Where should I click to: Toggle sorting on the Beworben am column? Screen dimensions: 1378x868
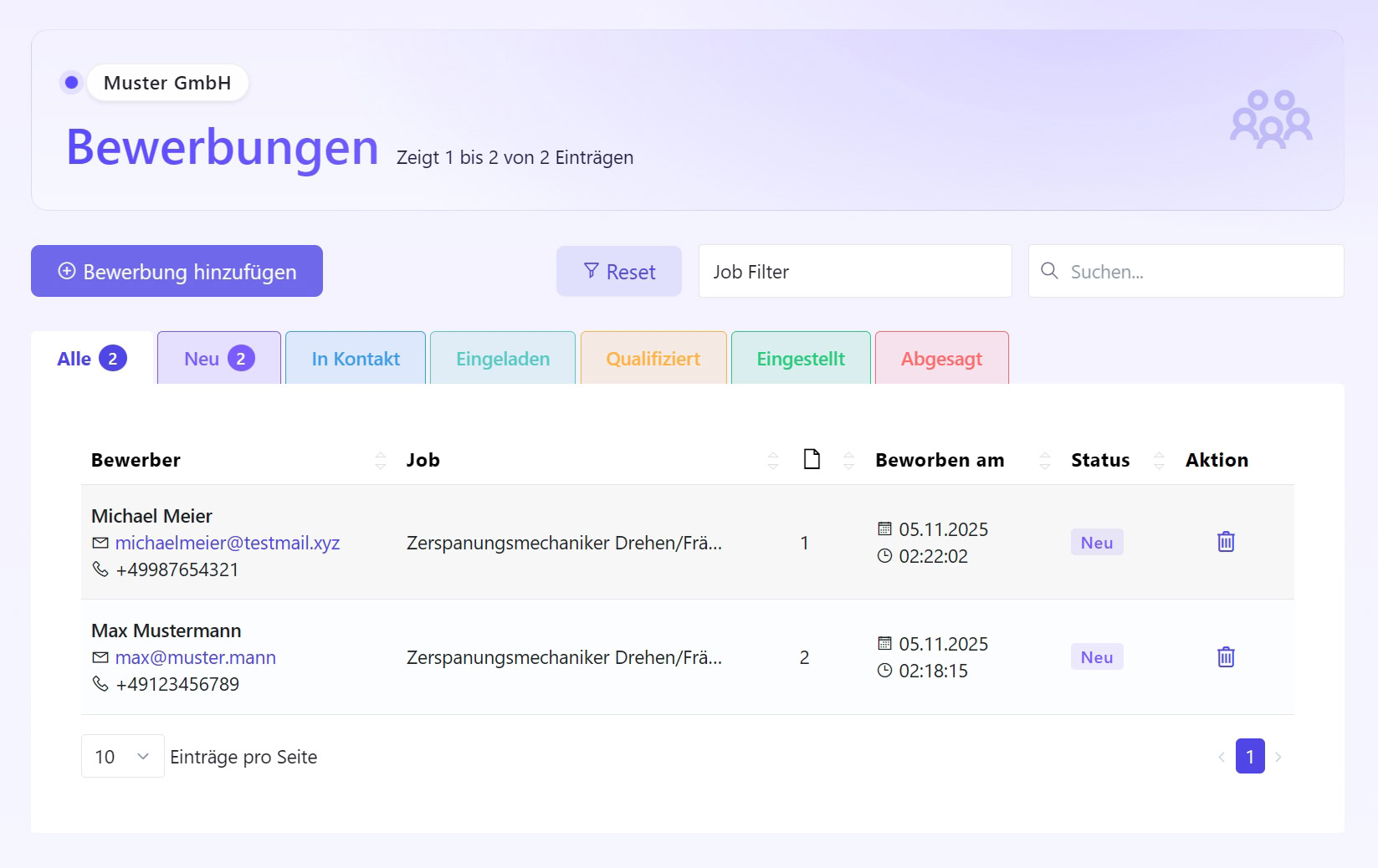click(1044, 460)
